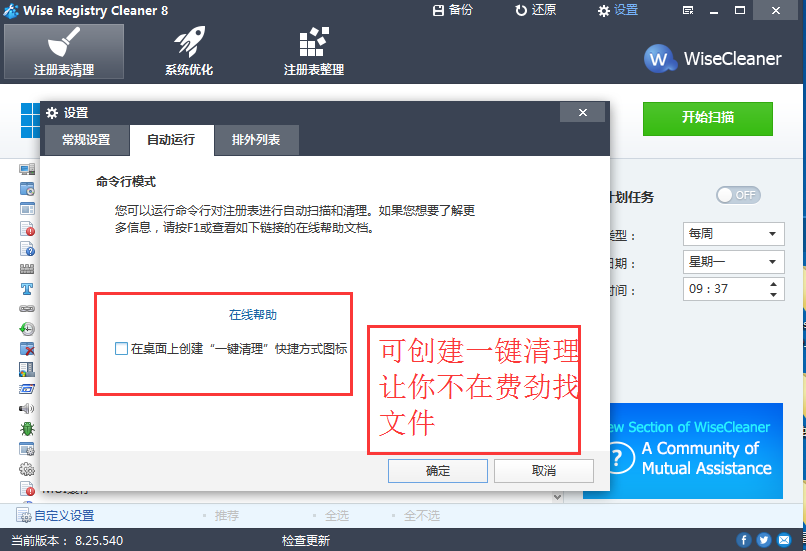This screenshot has height=551, width=806.
Task: Select the document icon with blue question mark
Action: 27,249
